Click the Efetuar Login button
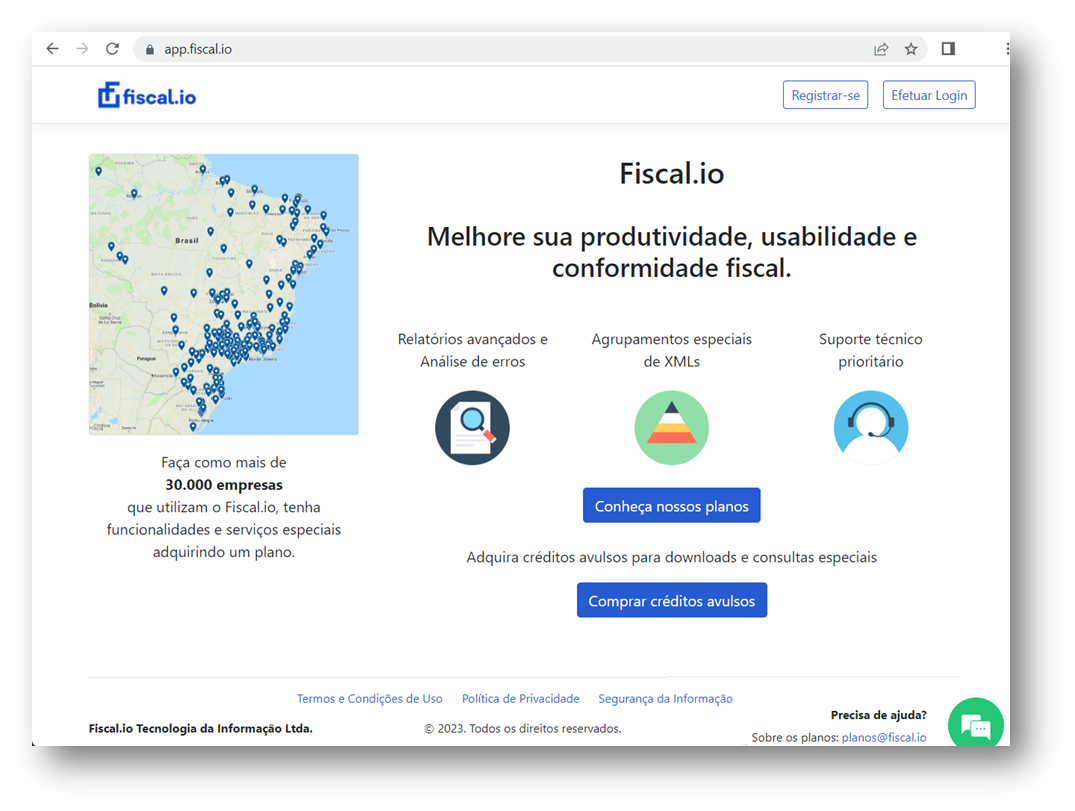Viewport: 1075px width, 811px height. pos(929,95)
